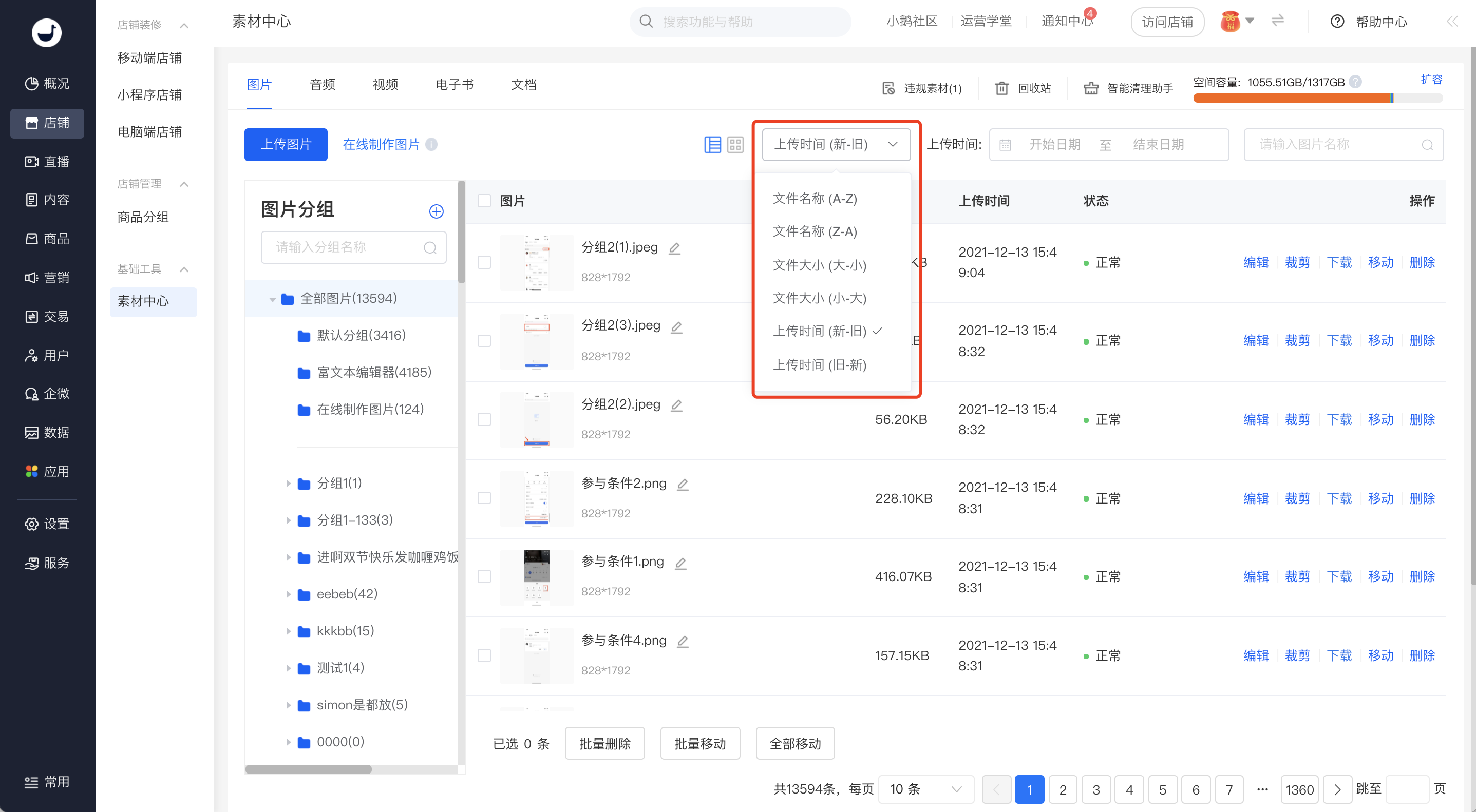Viewport: 1476px width, 812px height.
Task: Click the 上传图片 button
Action: click(286, 144)
